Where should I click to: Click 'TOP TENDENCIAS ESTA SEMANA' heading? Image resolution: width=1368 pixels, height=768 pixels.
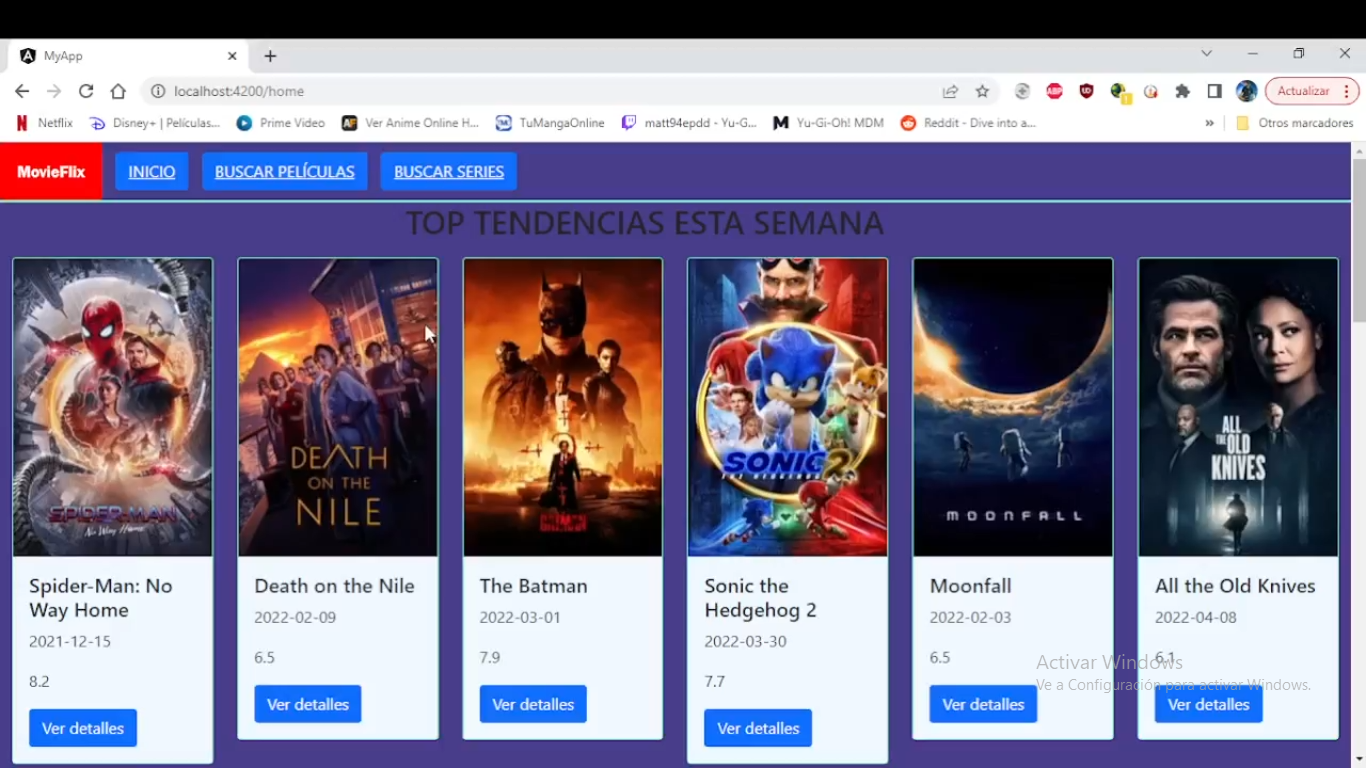[x=645, y=223]
